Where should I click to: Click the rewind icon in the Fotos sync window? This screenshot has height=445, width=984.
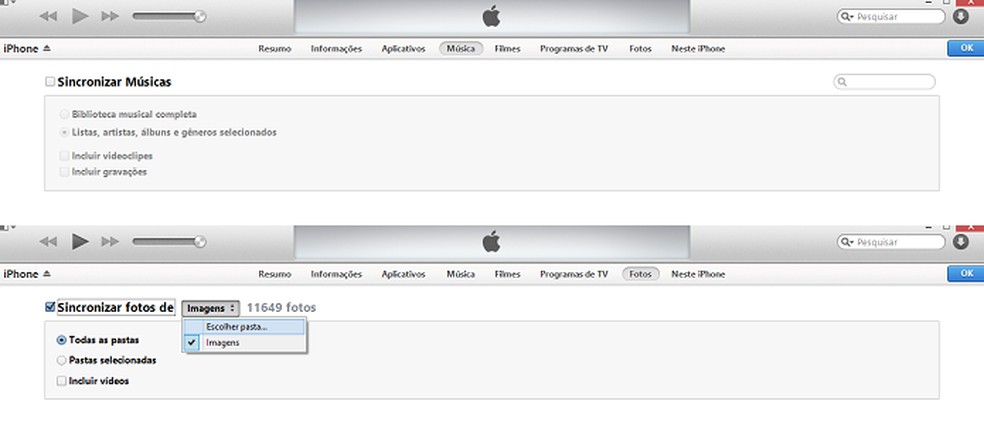pyautogui.click(x=48, y=242)
